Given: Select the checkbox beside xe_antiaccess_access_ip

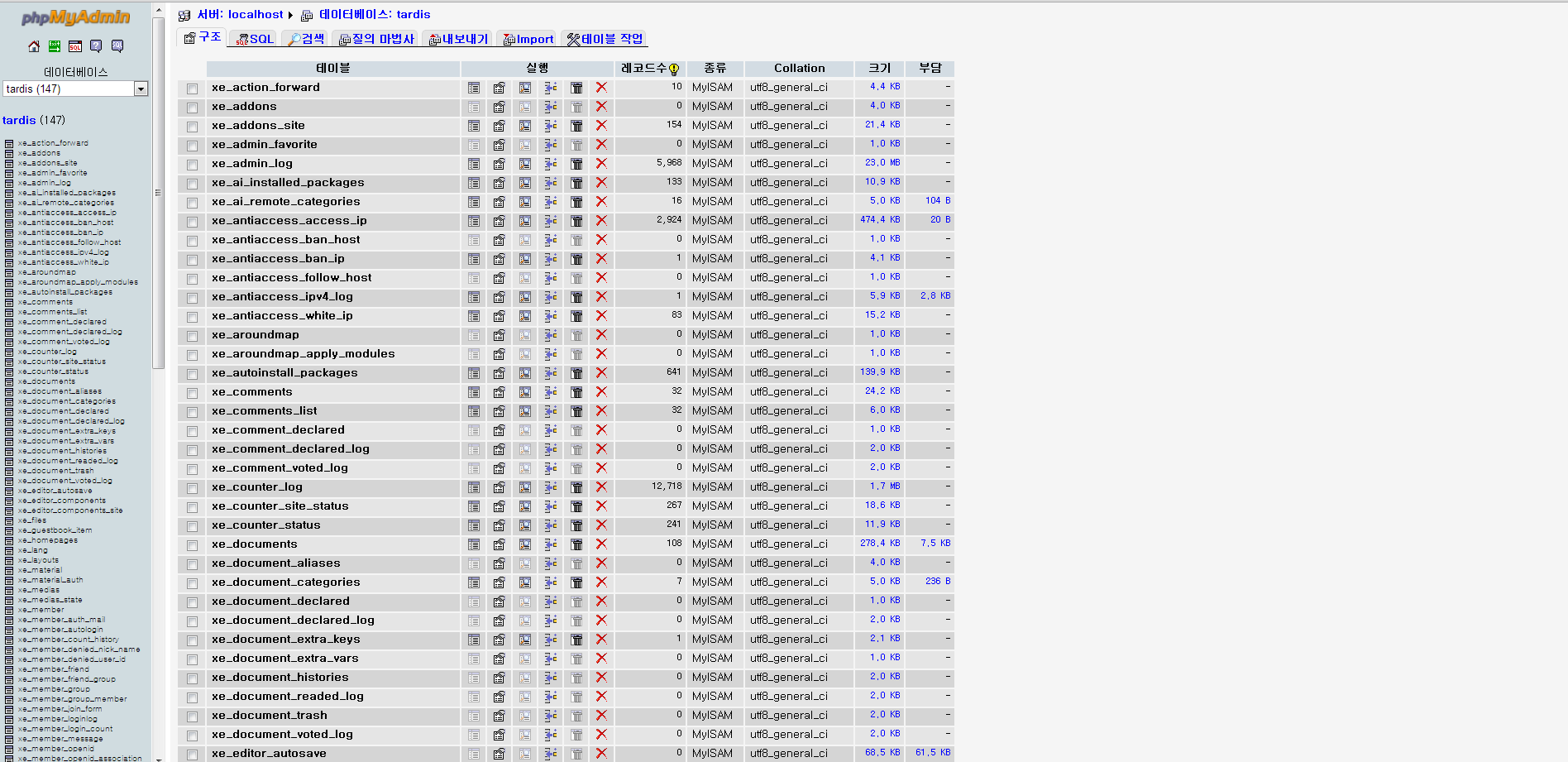Looking at the screenshot, I should (x=191, y=221).
